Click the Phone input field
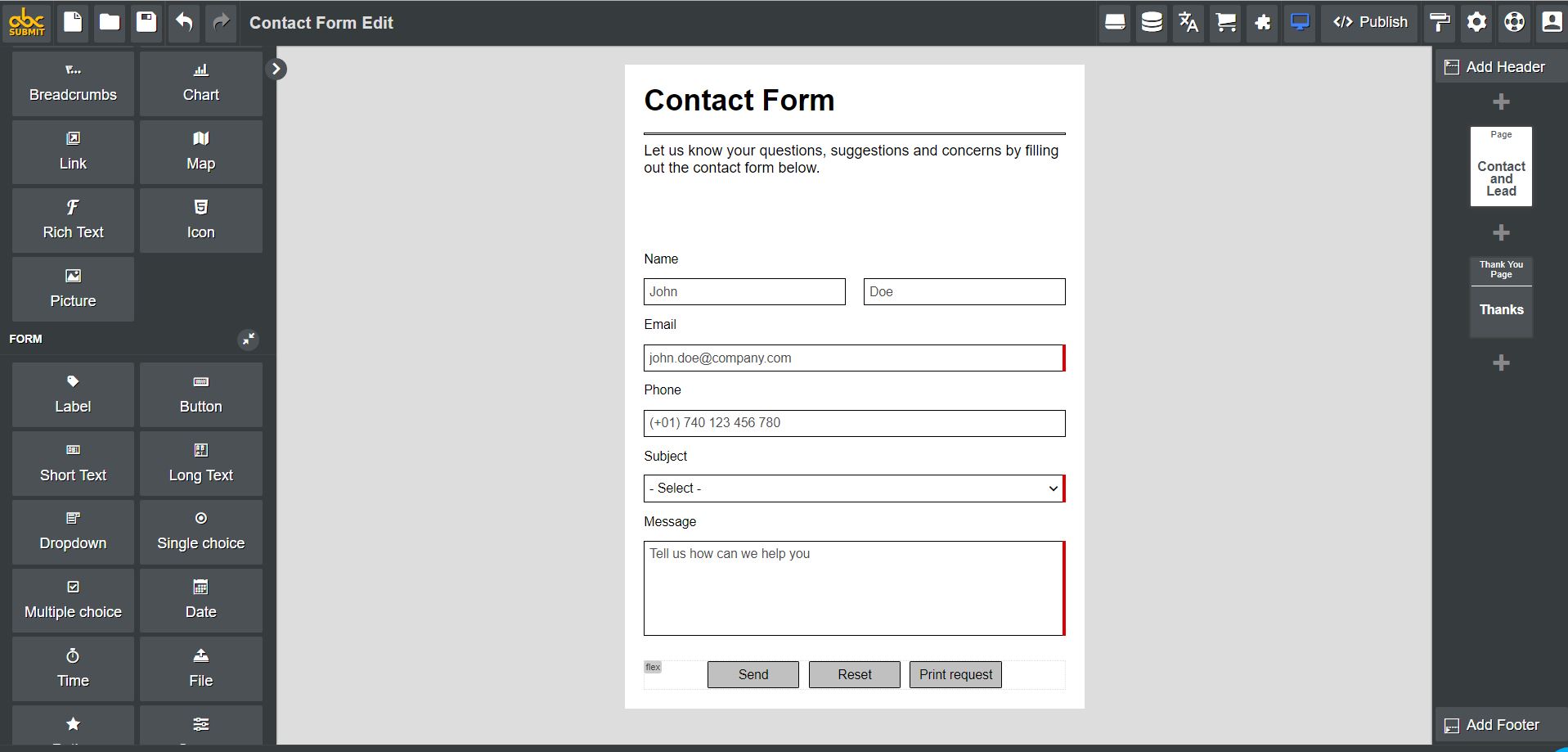The image size is (1568, 752). (854, 423)
